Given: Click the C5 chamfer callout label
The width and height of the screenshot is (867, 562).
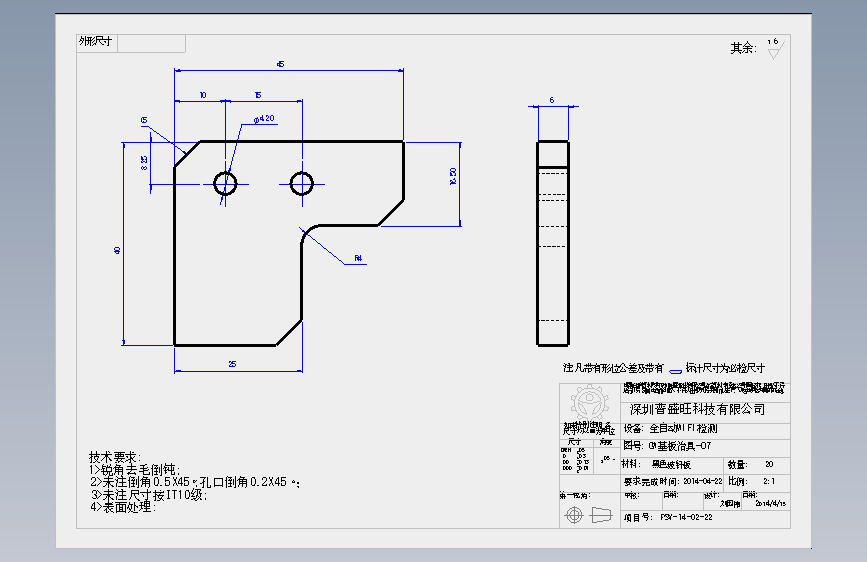Looking at the screenshot, I should [x=144, y=120].
